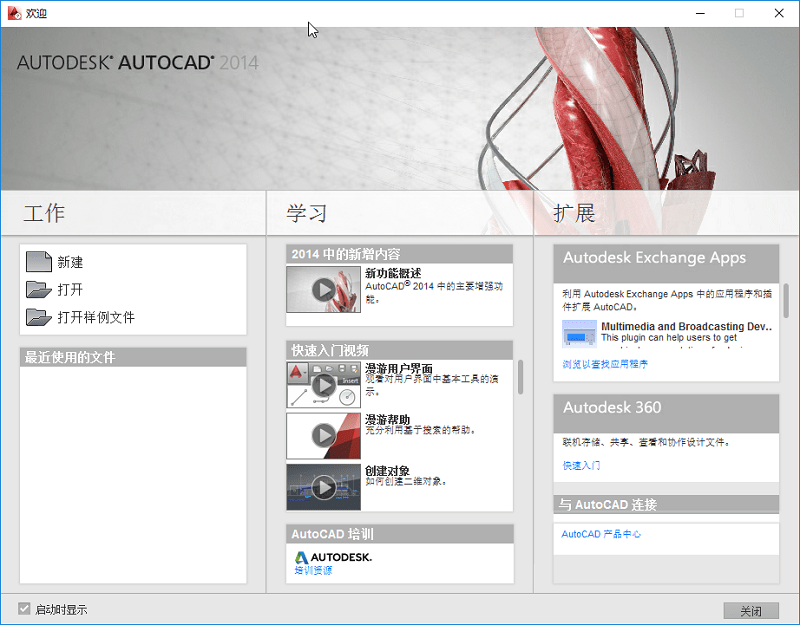Close the 欢迎 window with the X

pyautogui.click(x=779, y=13)
